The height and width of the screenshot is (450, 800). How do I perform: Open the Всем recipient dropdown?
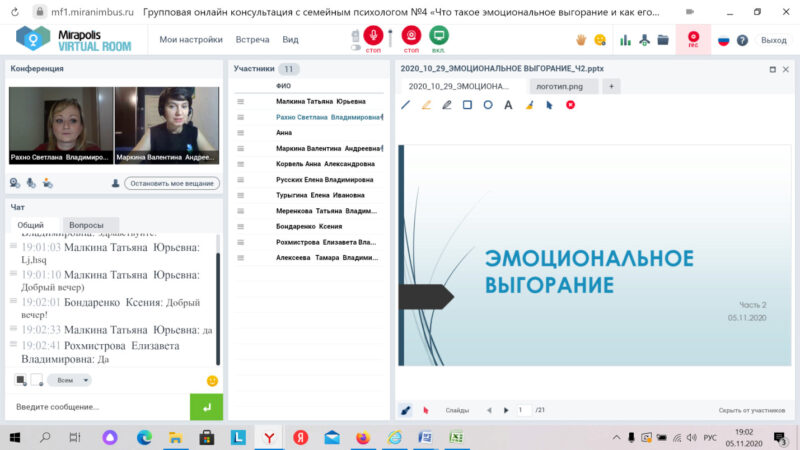(69, 380)
